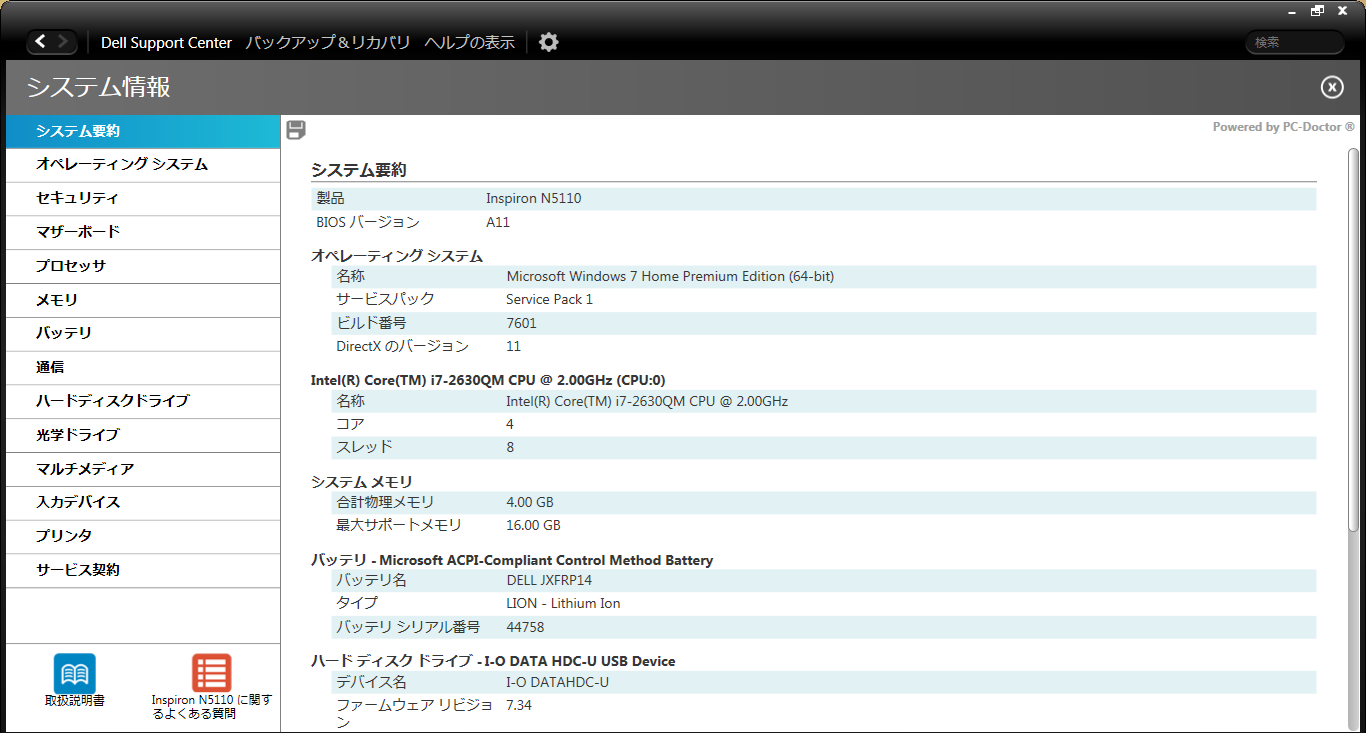Open settings via the gear icon

pos(548,42)
